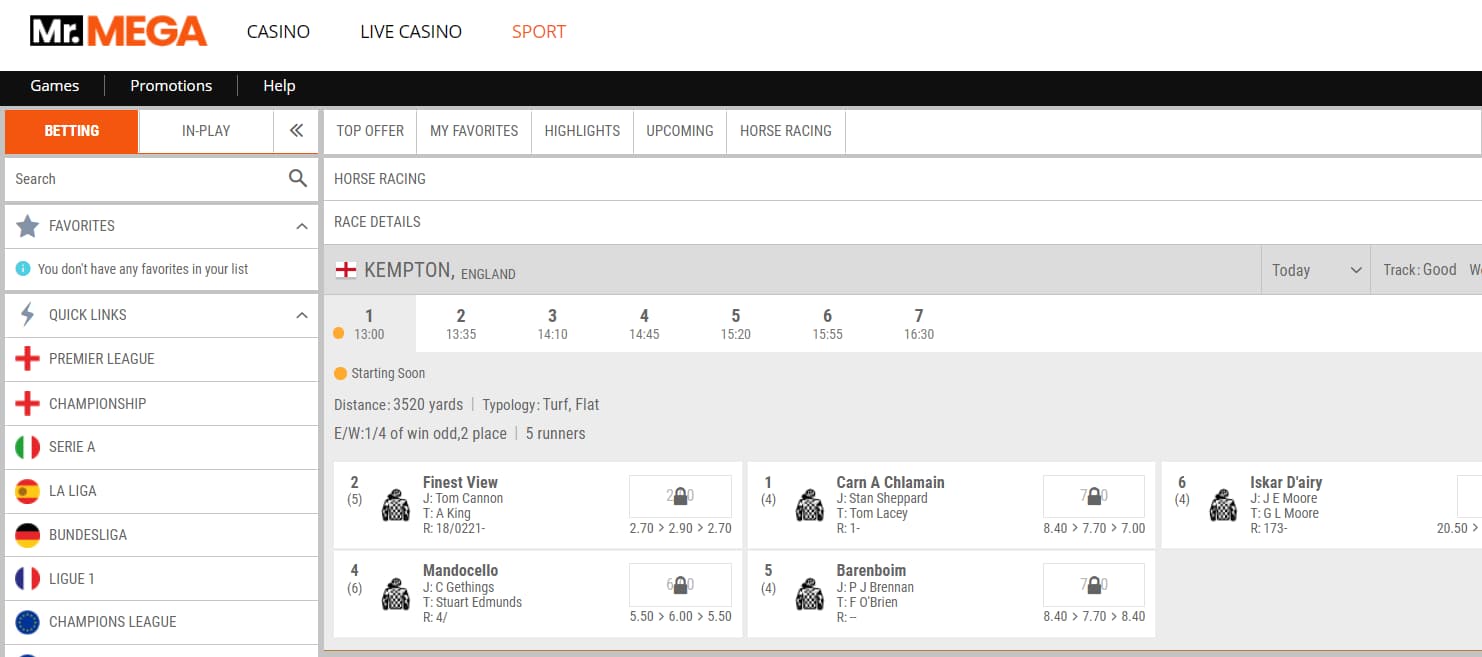Open the Today date dropdown

click(1316, 270)
